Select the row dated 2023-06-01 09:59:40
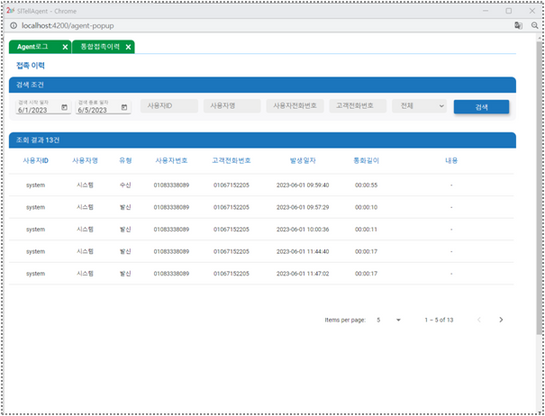The image size is (545, 416). coord(261,185)
